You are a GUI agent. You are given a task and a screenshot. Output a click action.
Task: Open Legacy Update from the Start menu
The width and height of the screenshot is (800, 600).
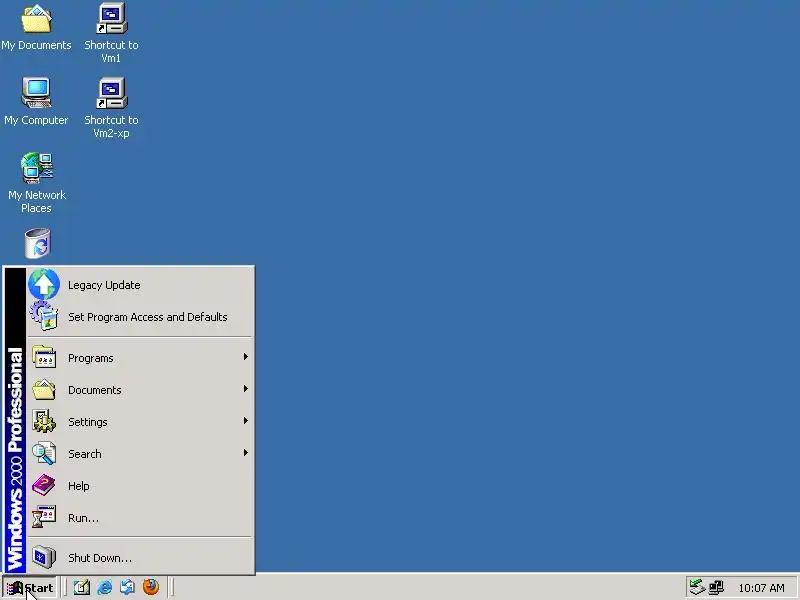140,285
